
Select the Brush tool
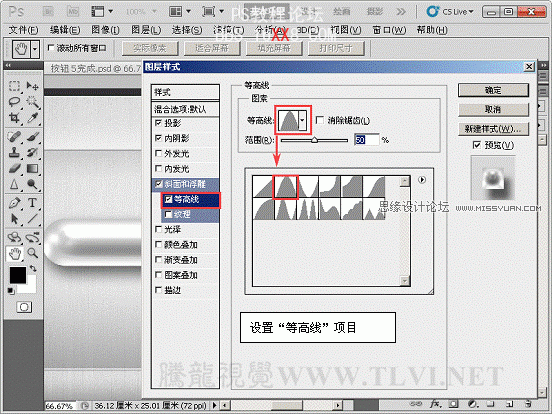coord(32,137)
